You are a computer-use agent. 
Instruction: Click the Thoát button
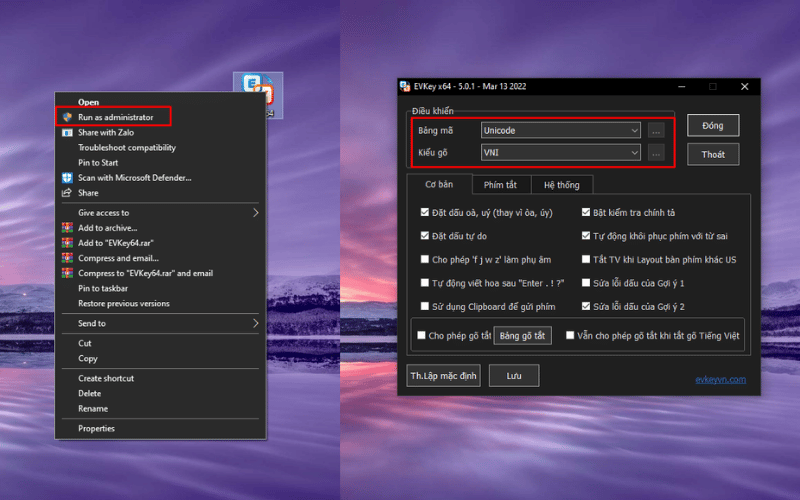click(713, 155)
